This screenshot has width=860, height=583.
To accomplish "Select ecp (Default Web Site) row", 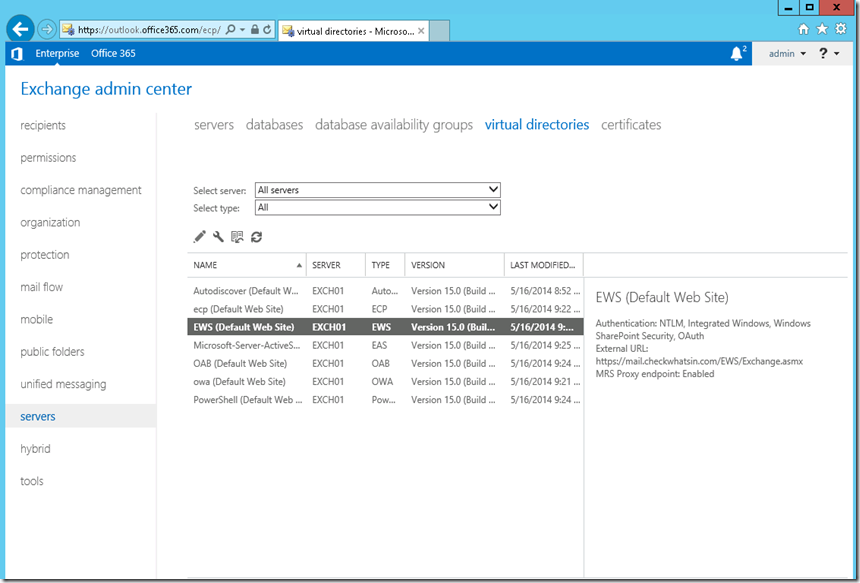I will tap(385, 309).
